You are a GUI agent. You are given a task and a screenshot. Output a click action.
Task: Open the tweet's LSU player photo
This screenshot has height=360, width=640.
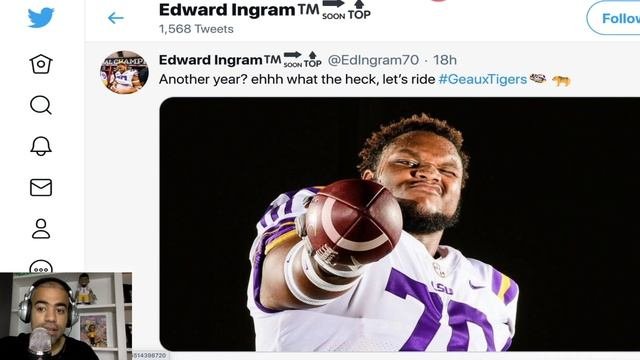(x=400, y=224)
